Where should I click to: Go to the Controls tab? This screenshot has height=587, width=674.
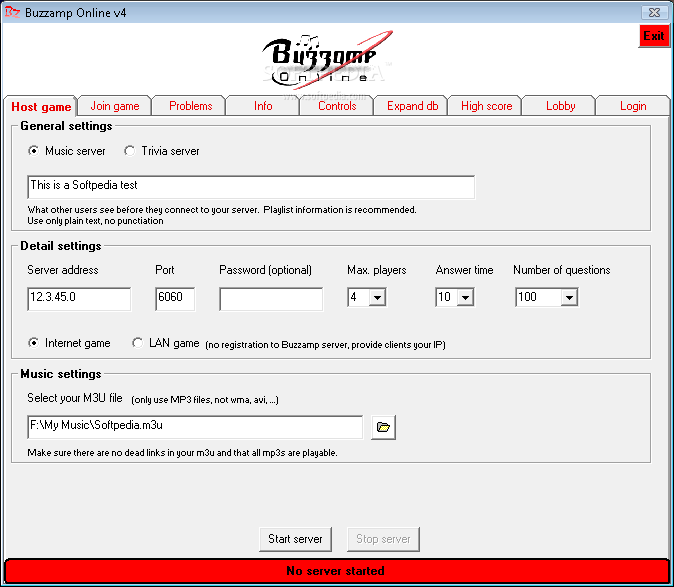337,106
